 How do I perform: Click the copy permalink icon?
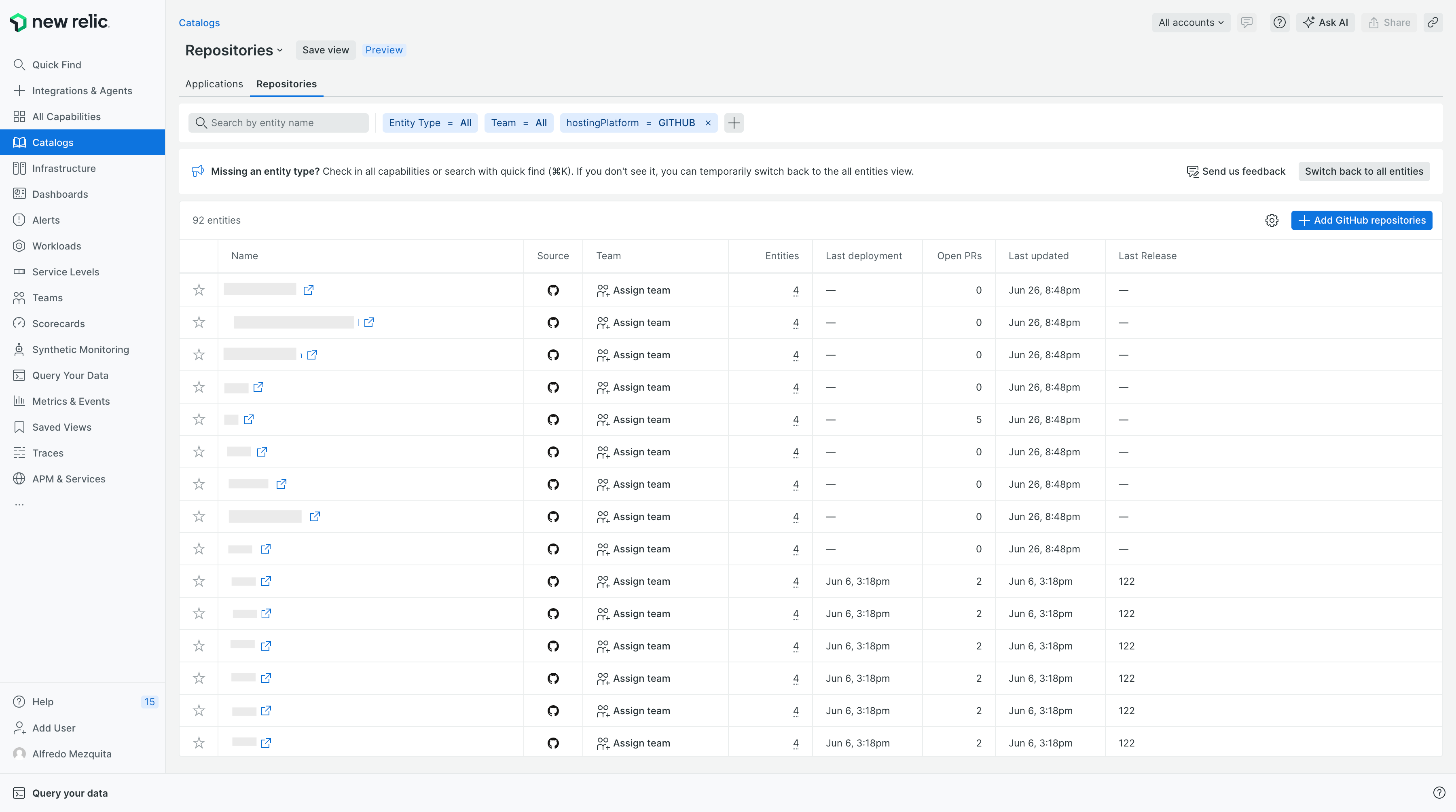point(1432,23)
